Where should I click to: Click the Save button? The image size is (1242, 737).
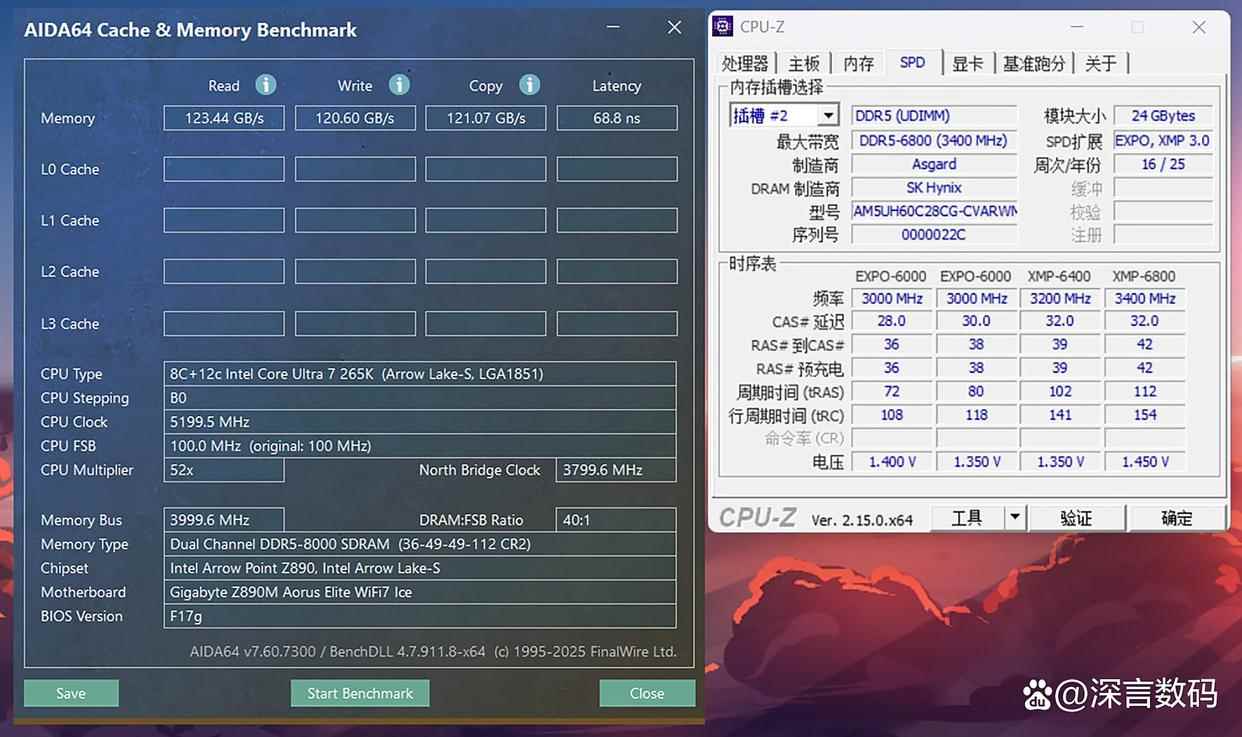click(71, 693)
